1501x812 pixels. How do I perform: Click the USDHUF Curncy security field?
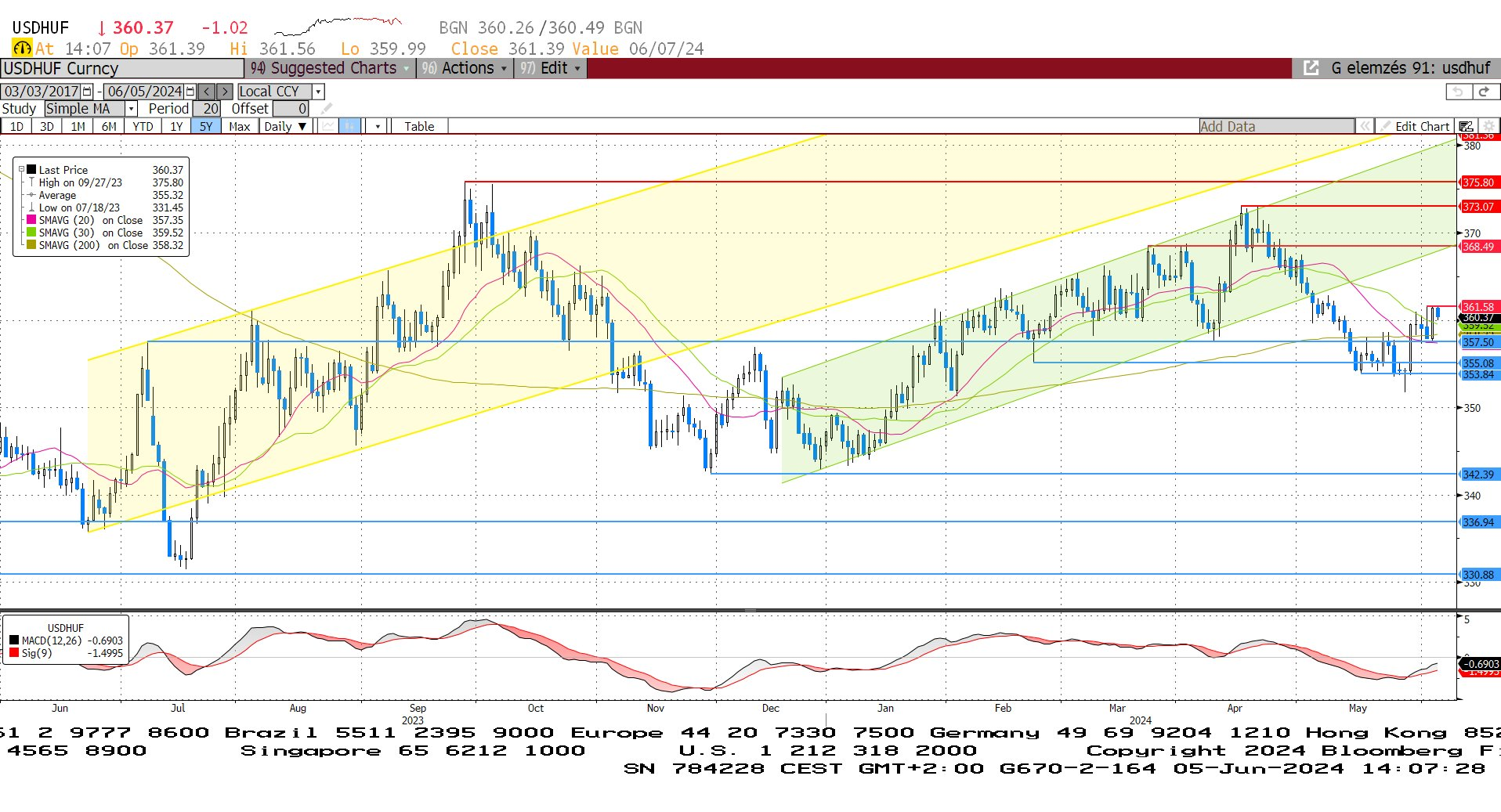pyautogui.click(x=121, y=68)
